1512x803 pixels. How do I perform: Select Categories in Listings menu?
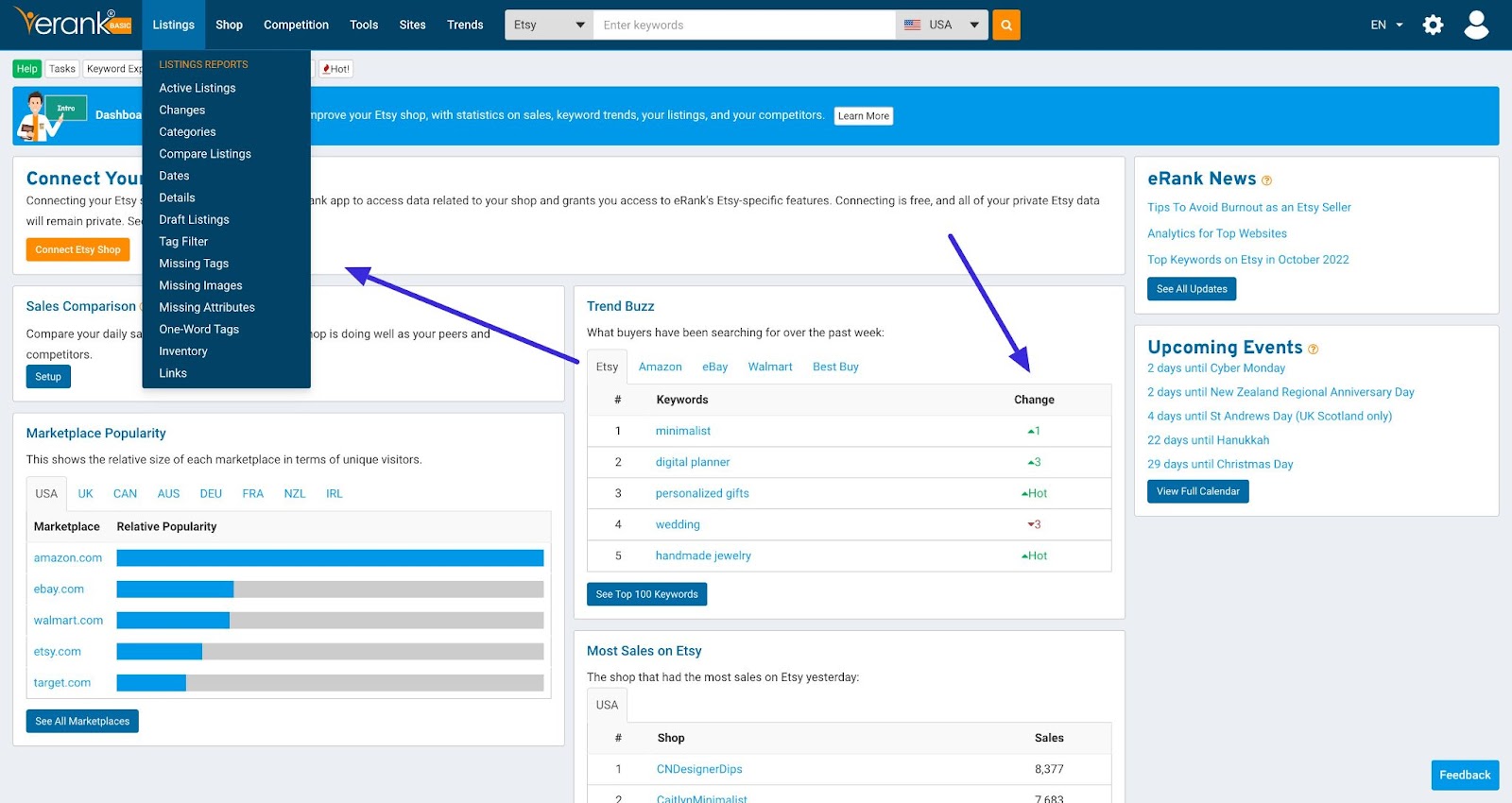[187, 132]
